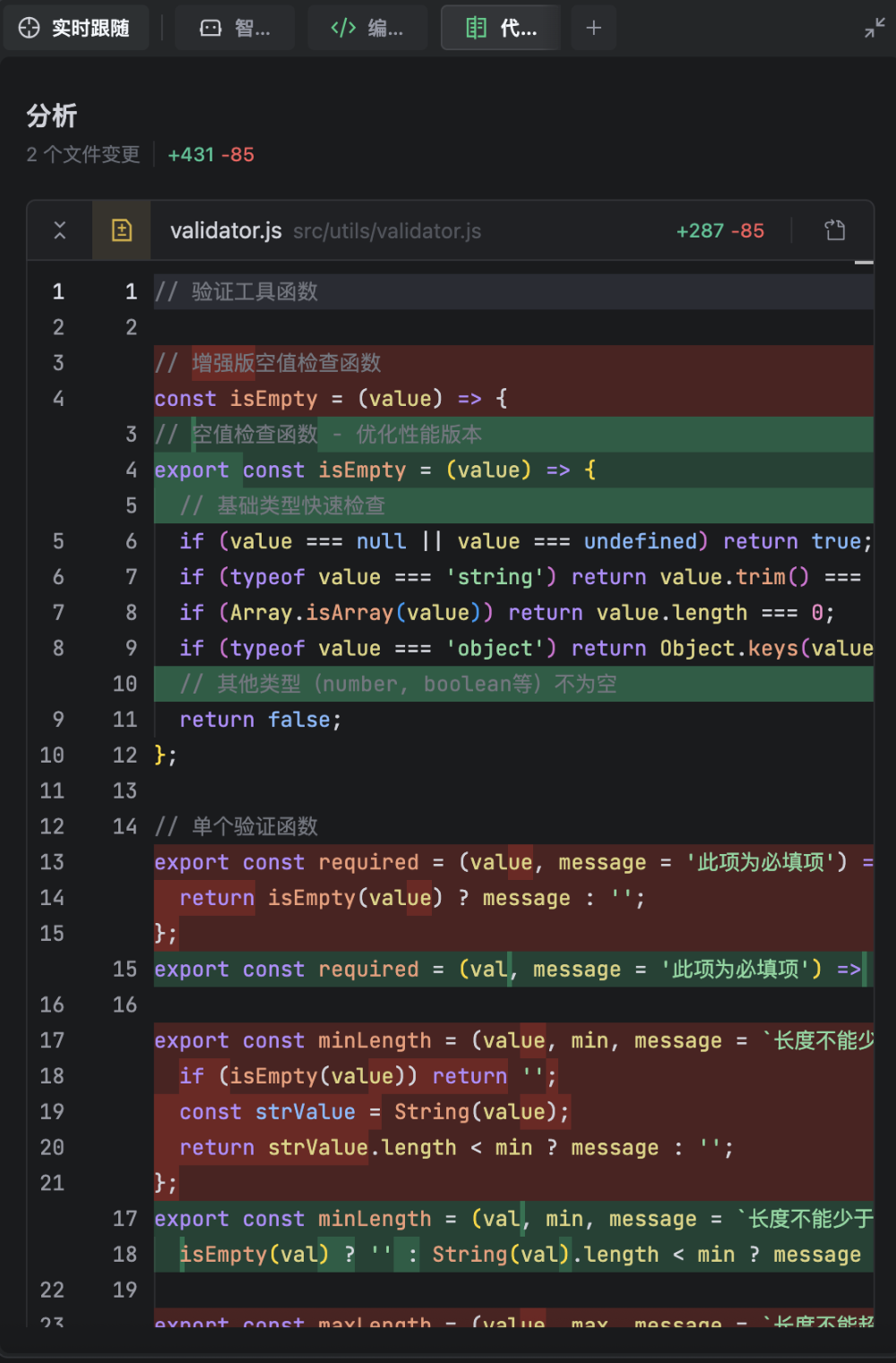Add a new tab with plus icon
The width and height of the screenshot is (896, 1363).
(593, 28)
